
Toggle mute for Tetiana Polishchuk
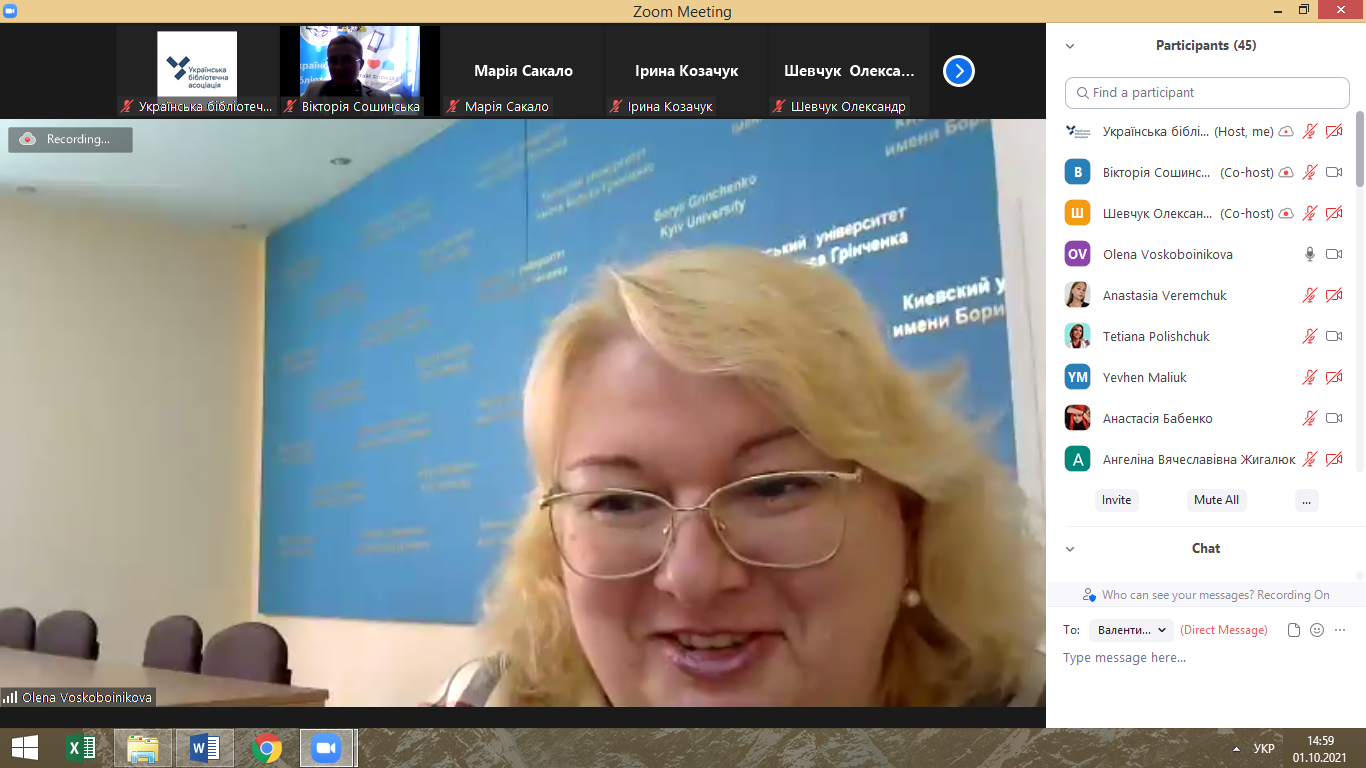point(1309,336)
